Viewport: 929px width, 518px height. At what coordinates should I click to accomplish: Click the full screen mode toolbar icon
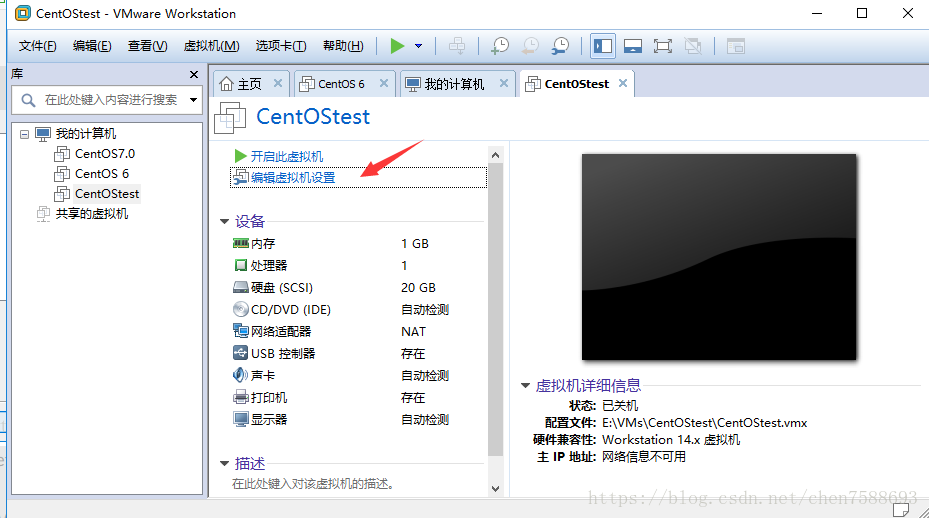click(x=662, y=46)
